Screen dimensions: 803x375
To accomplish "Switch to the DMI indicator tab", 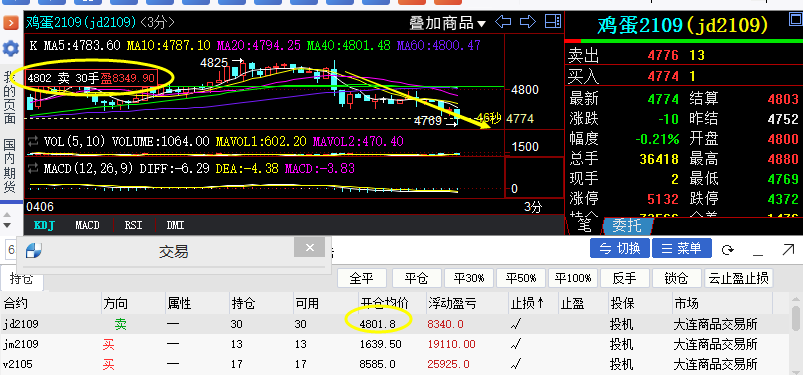I will click(175, 225).
